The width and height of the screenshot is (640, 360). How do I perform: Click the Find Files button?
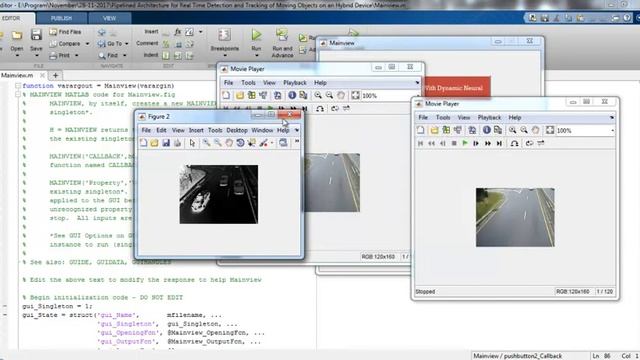tap(65, 31)
